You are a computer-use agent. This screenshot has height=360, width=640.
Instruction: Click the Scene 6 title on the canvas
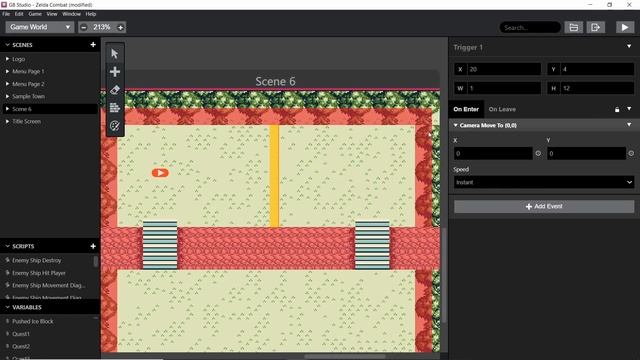coord(275,81)
